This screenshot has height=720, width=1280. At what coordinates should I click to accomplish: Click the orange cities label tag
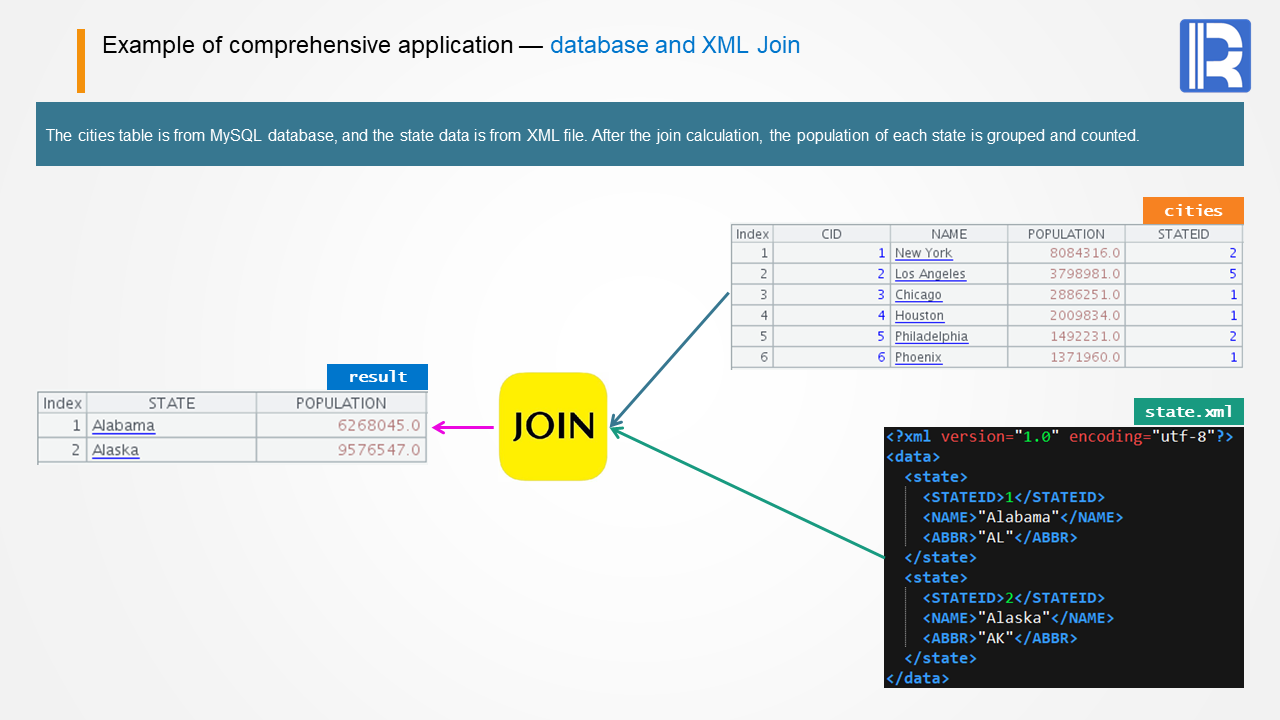(x=1193, y=211)
